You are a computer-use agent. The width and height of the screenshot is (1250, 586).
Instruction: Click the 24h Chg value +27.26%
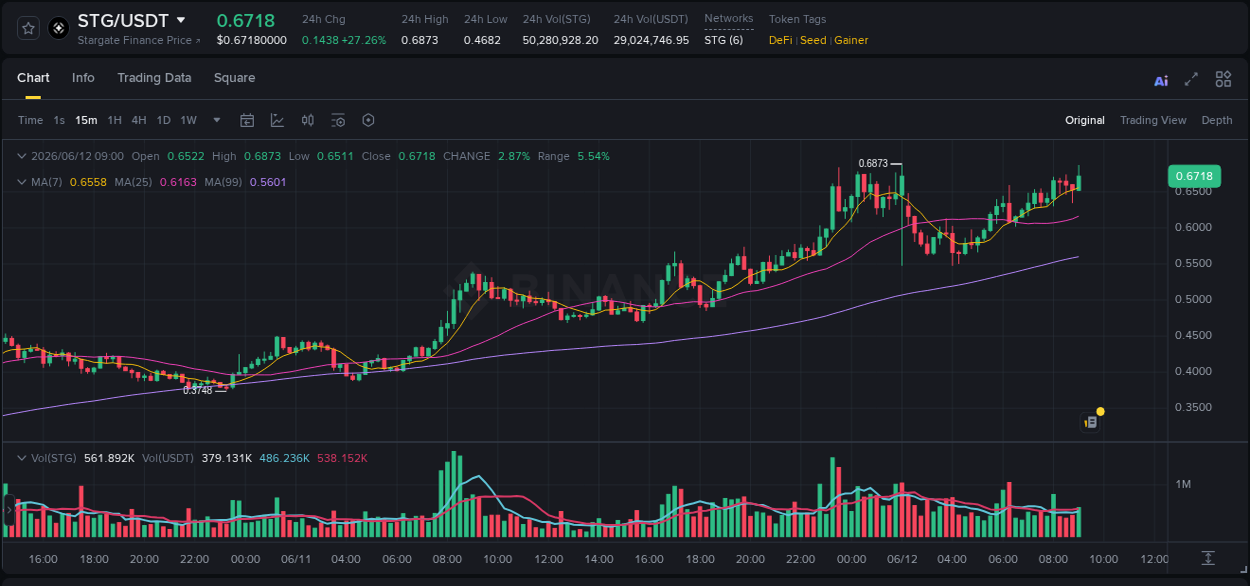point(364,40)
